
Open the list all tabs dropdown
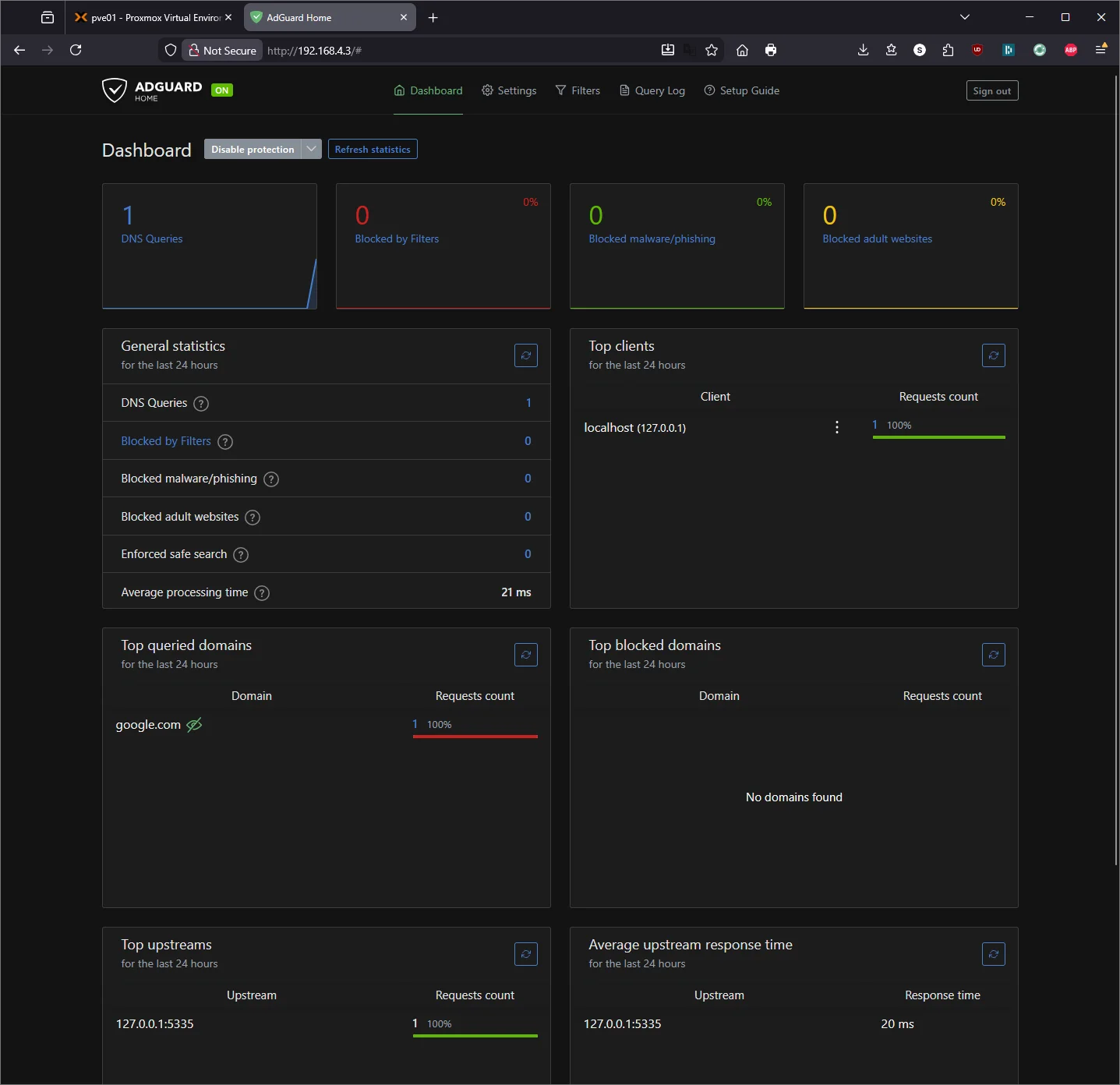point(964,17)
